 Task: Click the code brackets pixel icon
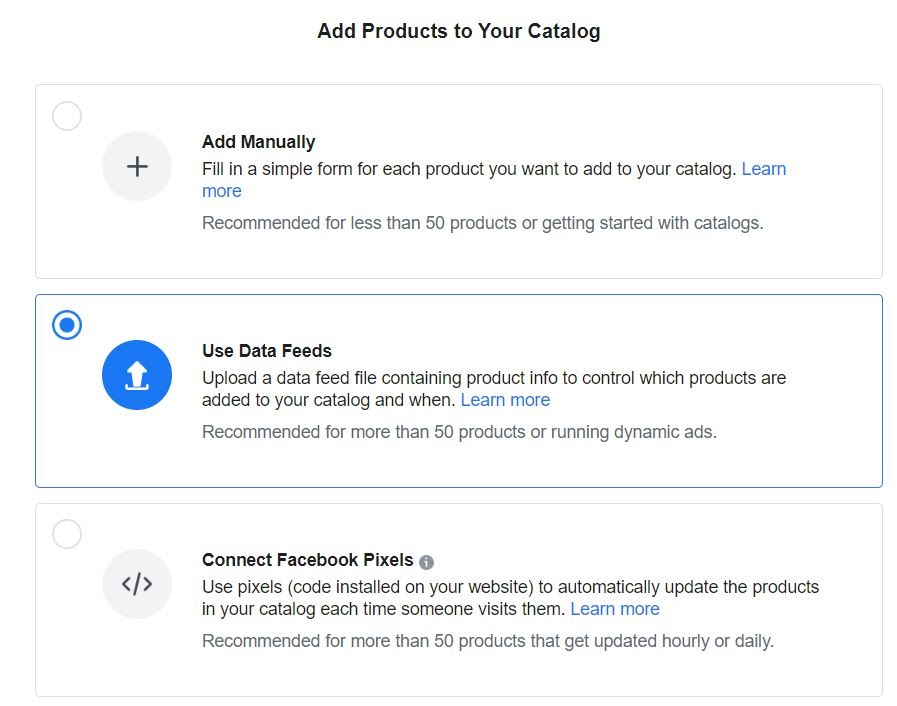click(137, 584)
